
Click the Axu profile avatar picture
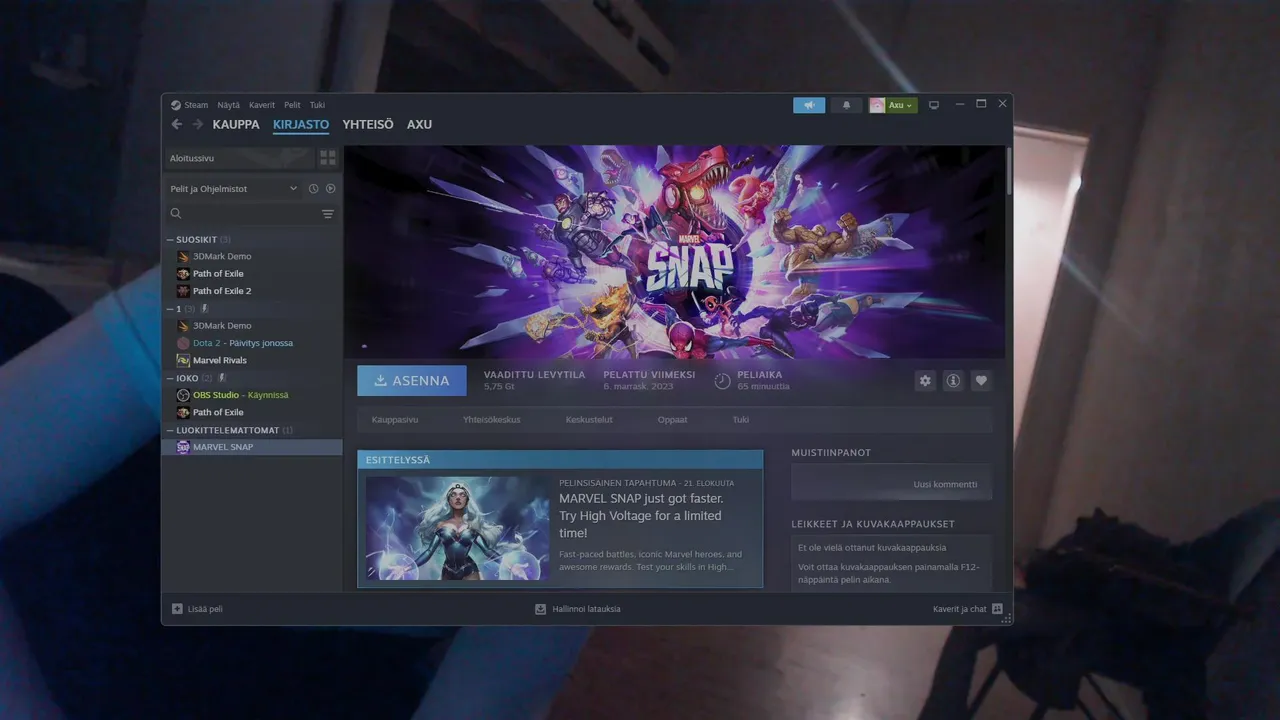877,105
